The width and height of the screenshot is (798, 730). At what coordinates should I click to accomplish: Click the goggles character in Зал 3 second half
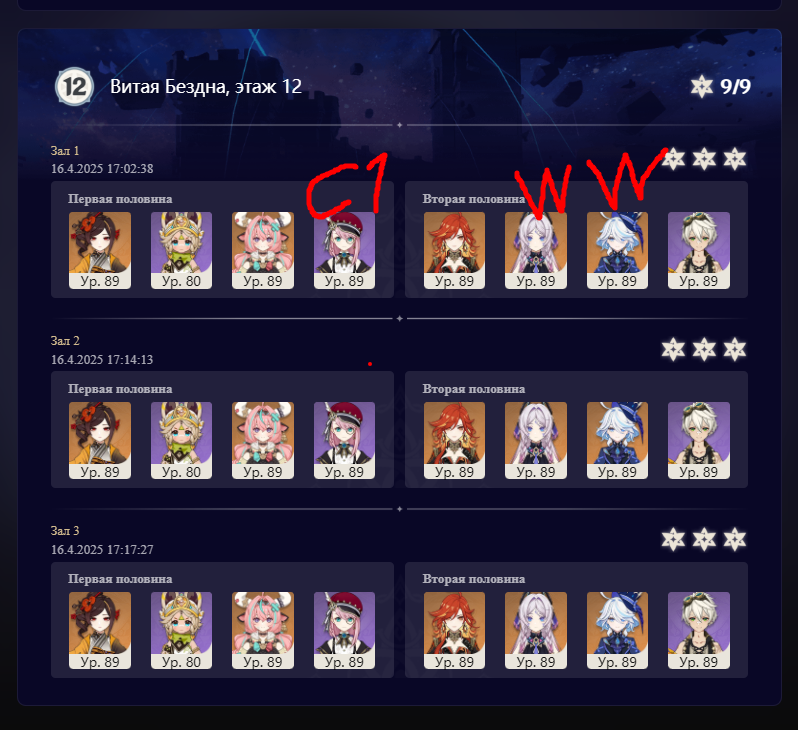[x=699, y=630]
